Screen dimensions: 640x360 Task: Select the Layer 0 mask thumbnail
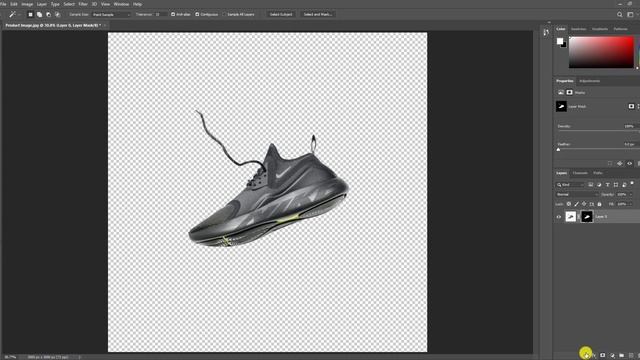587,217
